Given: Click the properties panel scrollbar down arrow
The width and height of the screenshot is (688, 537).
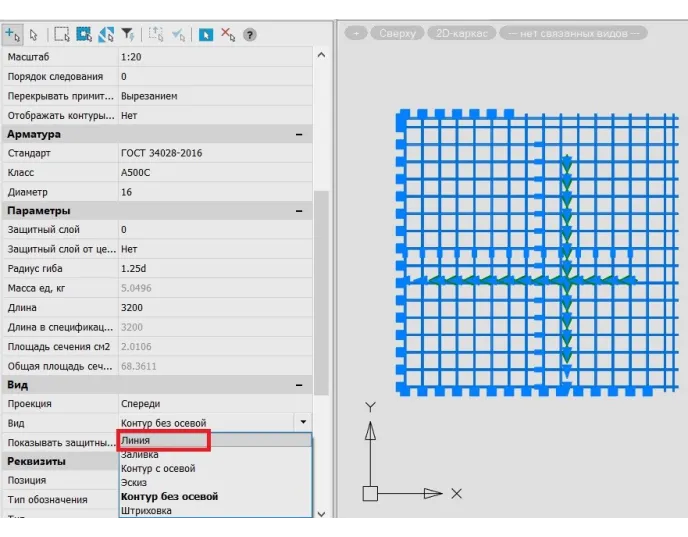Looking at the screenshot, I should click(321, 511).
